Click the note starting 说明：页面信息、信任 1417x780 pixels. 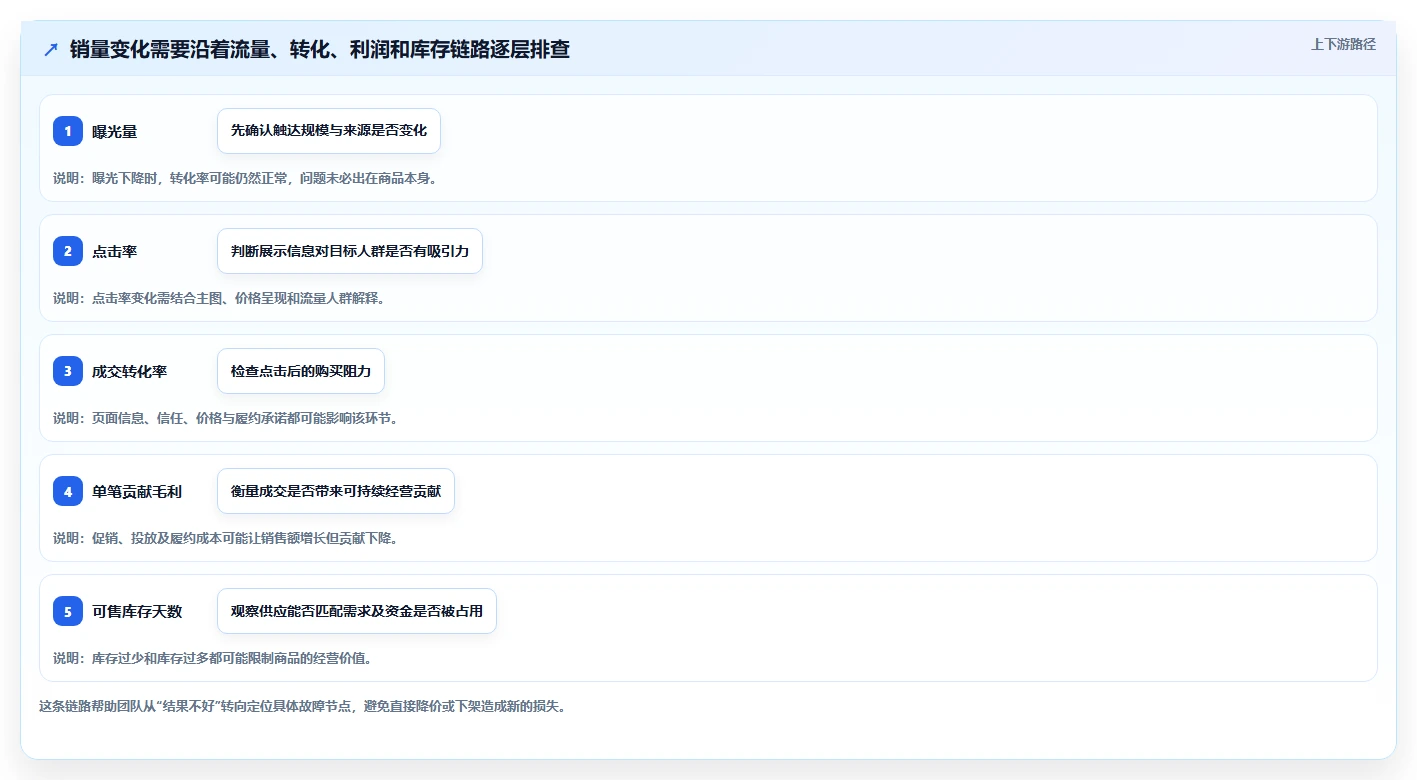[226, 418]
